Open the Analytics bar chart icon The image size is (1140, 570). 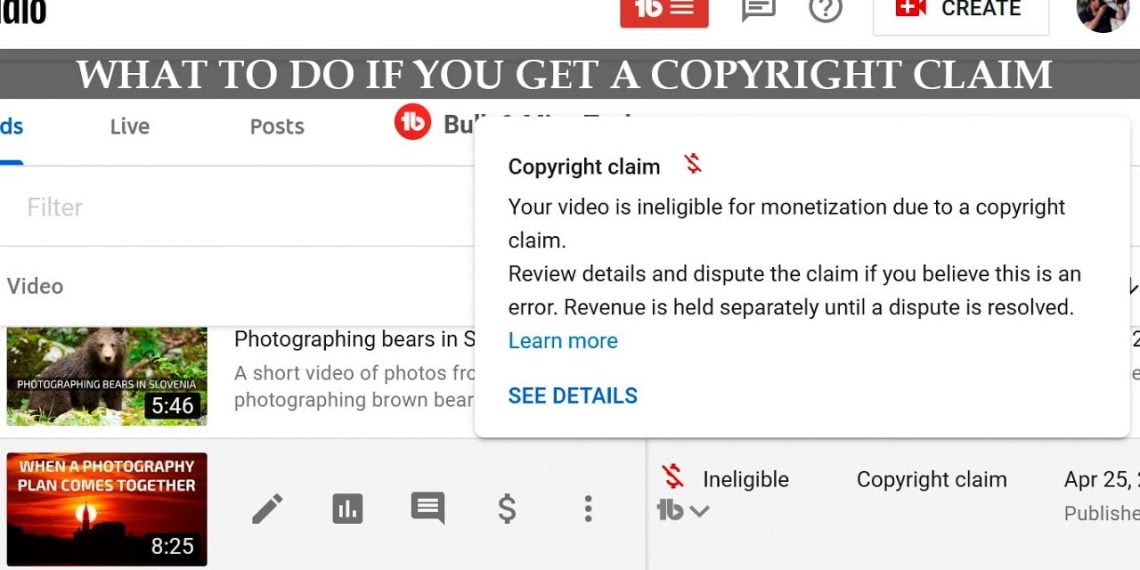click(348, 509)
